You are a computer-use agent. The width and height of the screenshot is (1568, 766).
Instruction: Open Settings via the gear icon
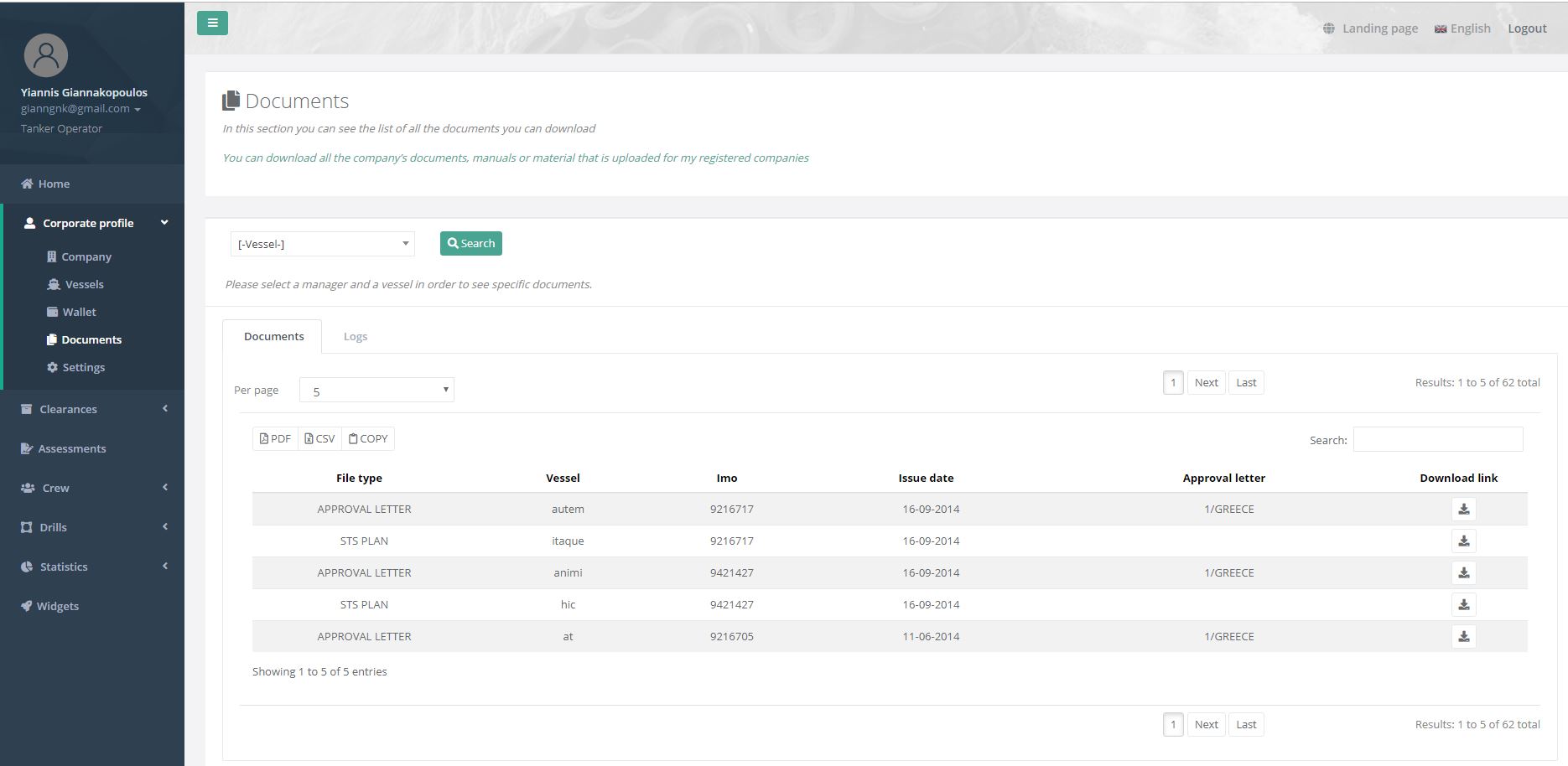point(52,367)
